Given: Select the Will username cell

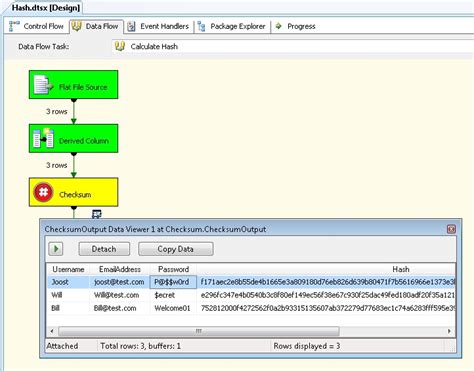Looking at the screenshot, I should coord(68,295).
